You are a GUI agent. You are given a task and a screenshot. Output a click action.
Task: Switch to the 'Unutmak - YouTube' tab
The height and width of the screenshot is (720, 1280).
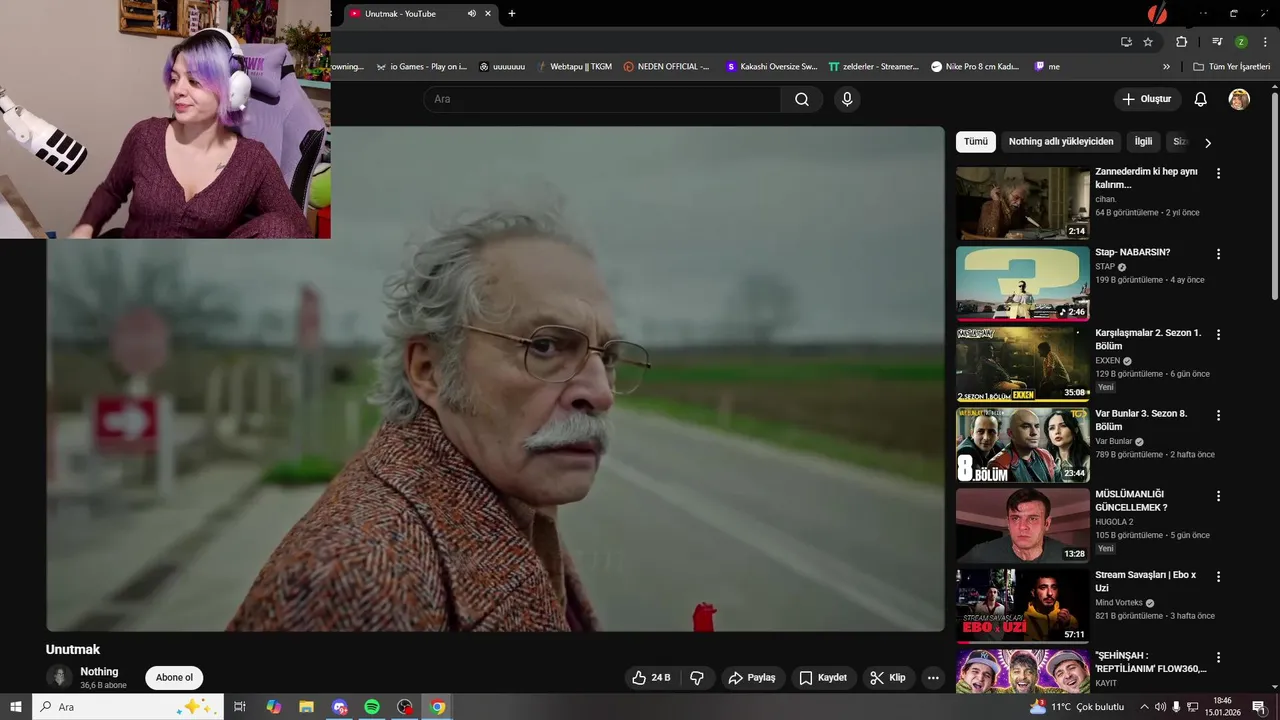click(x=421, y=14)
